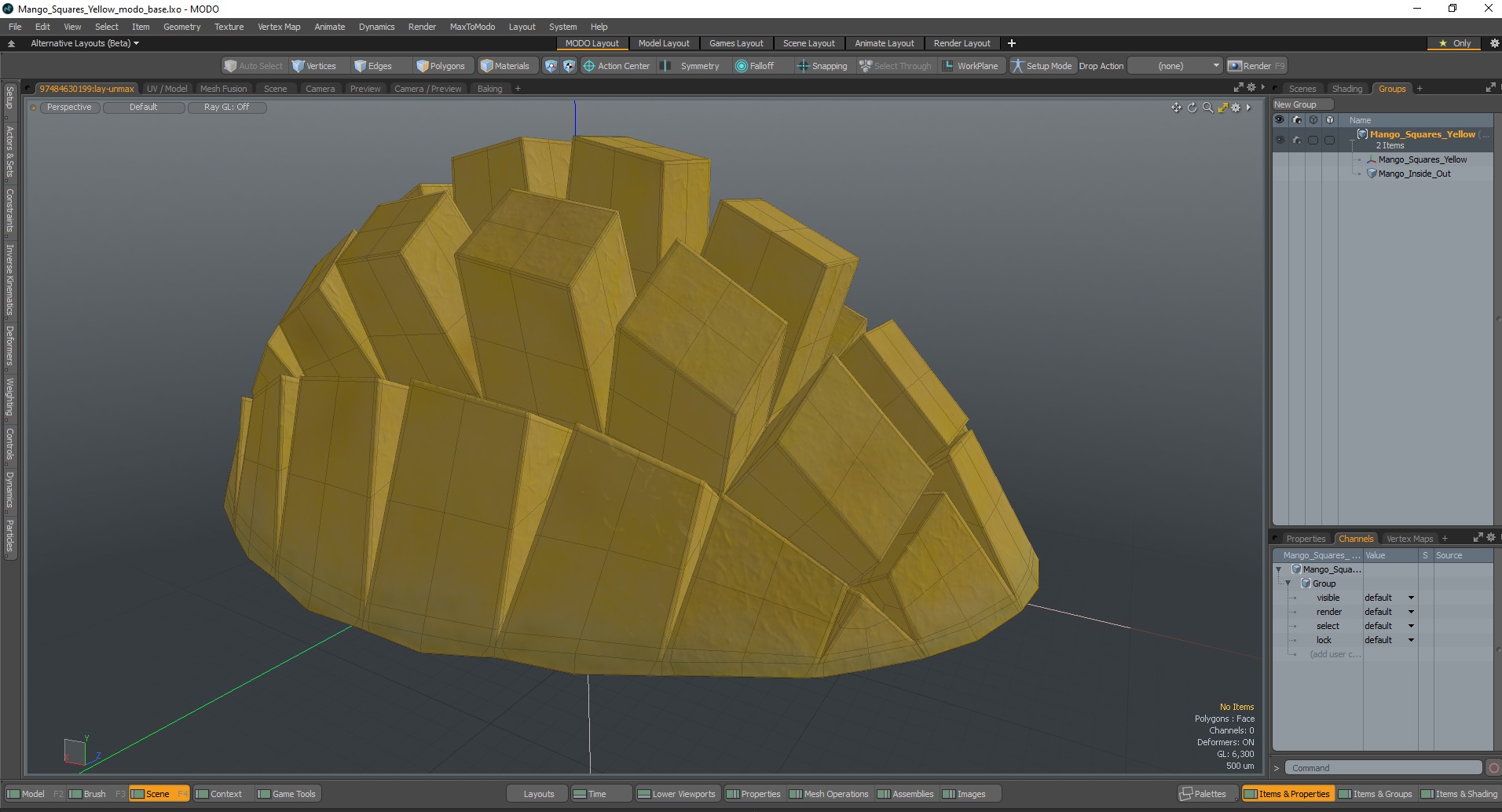Click camera render column header icon
This screenshot has height=812, width=1502.
coord(1296,120)
